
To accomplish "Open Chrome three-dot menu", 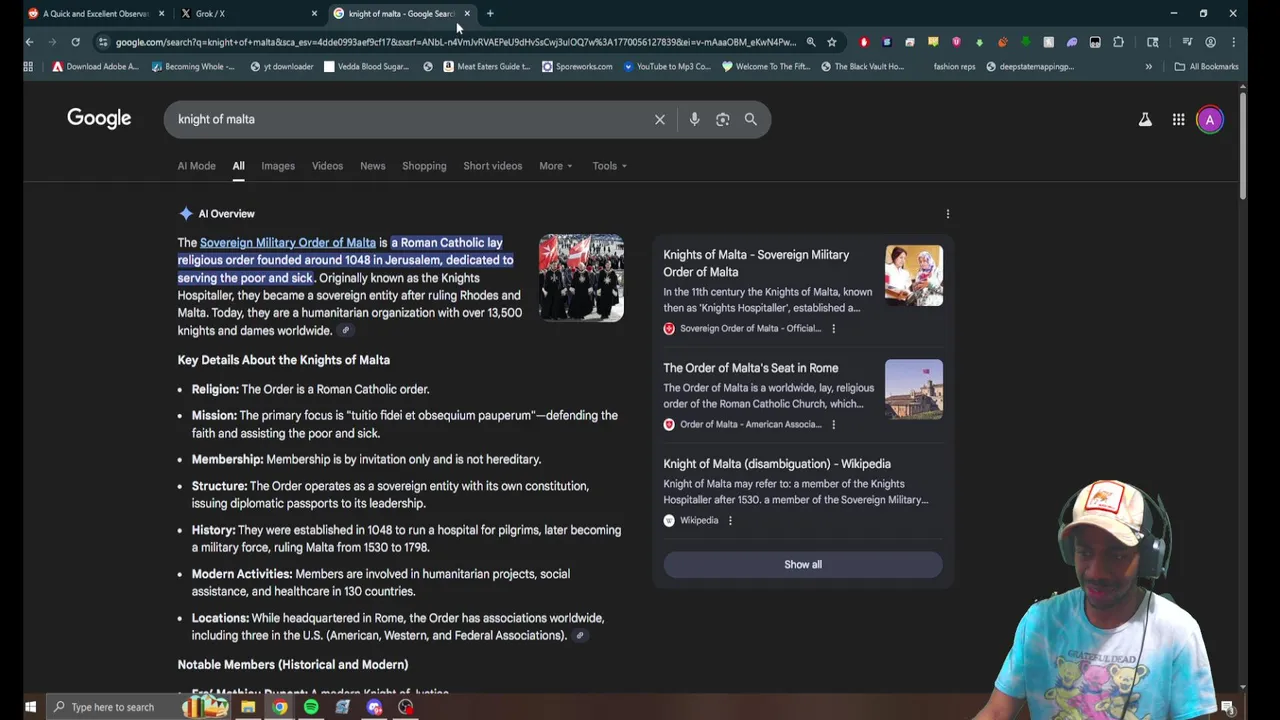I will [1233, 42].
